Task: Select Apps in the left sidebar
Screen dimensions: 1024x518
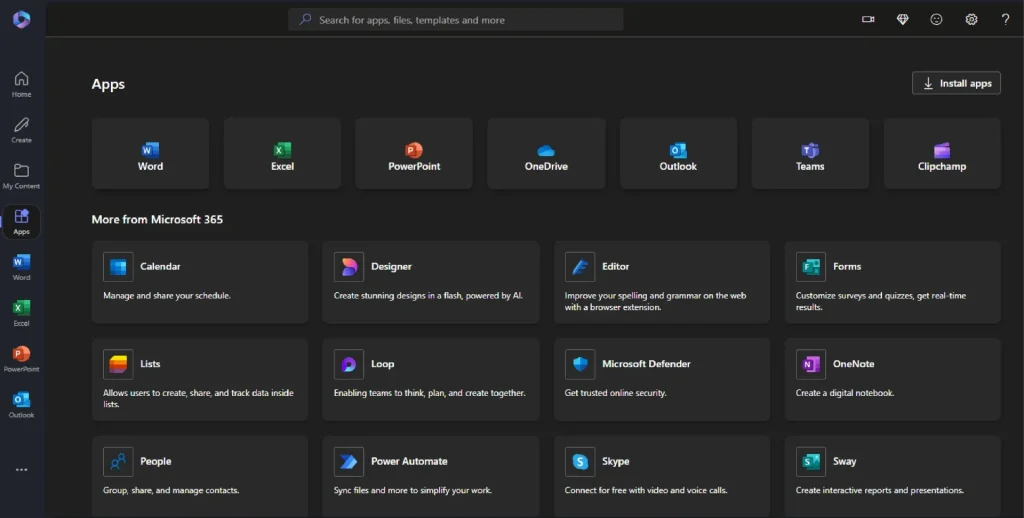Action: 22,221
